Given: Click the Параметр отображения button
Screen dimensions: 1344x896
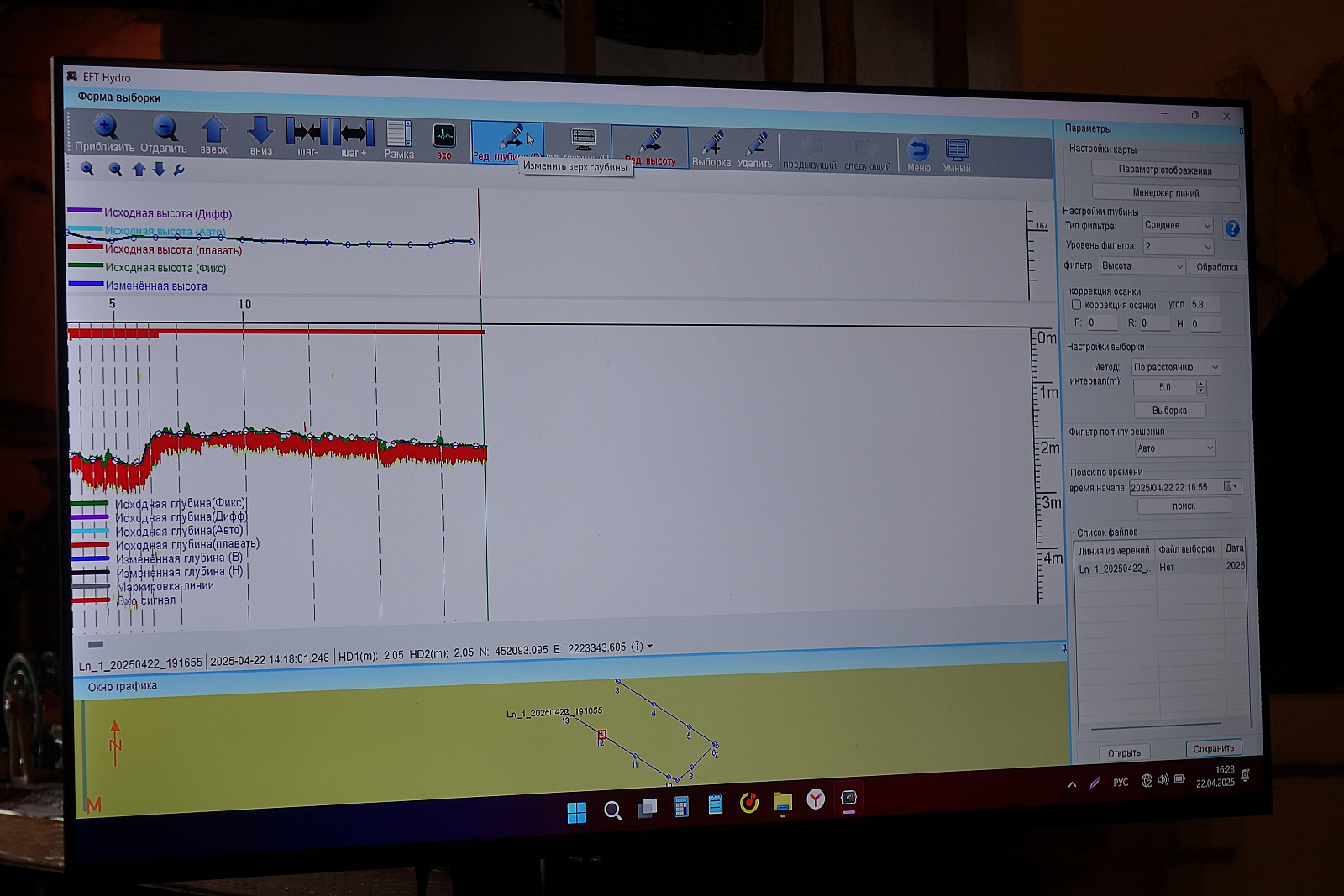Looking at the screenshot, I should pos(1165,170).
